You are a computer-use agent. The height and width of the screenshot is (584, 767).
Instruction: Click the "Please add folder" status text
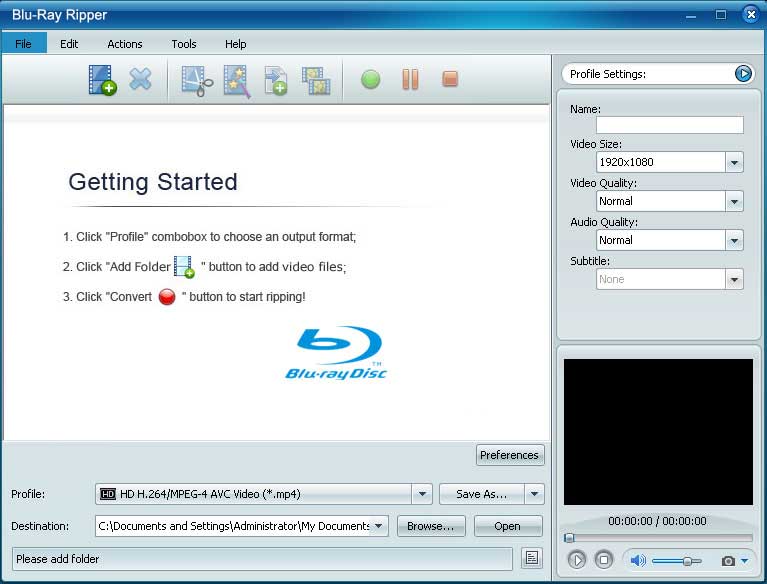point(58,559)
